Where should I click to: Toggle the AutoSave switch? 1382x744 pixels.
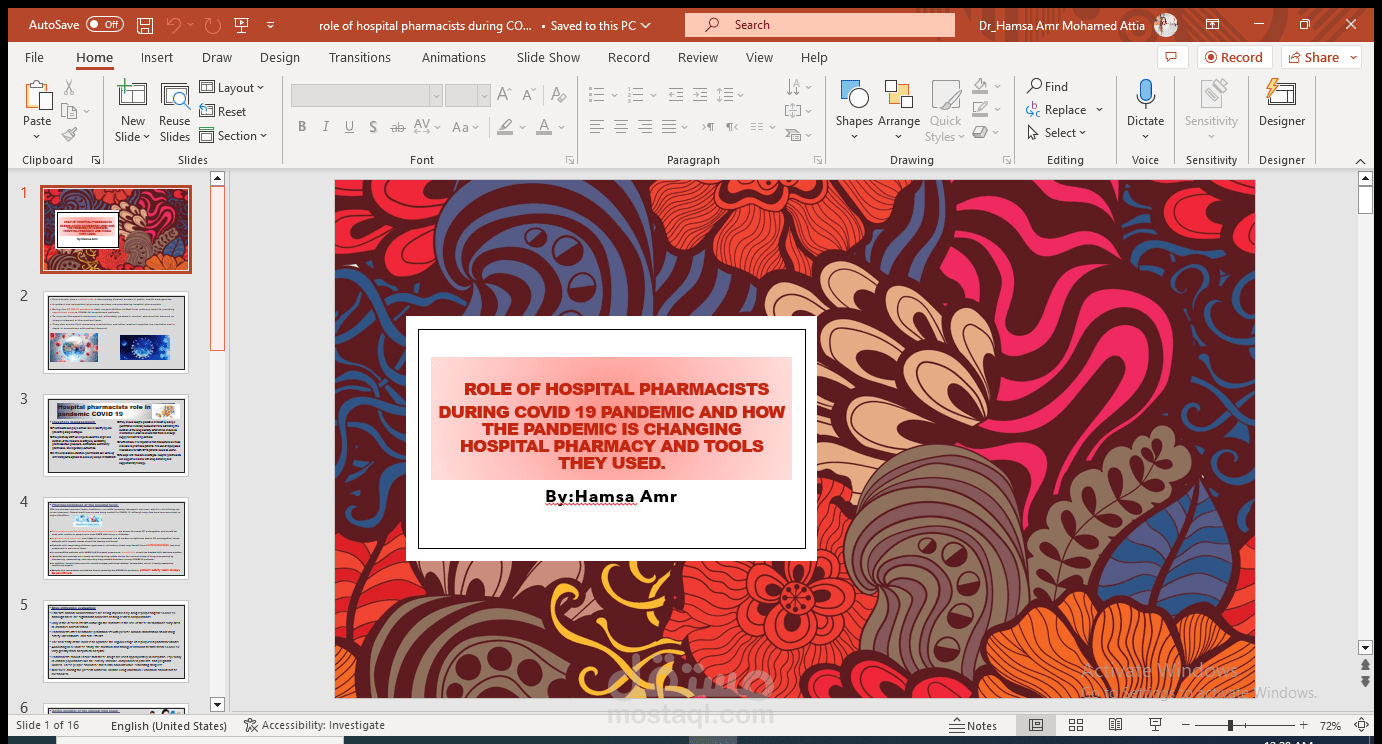pos(105,25)
